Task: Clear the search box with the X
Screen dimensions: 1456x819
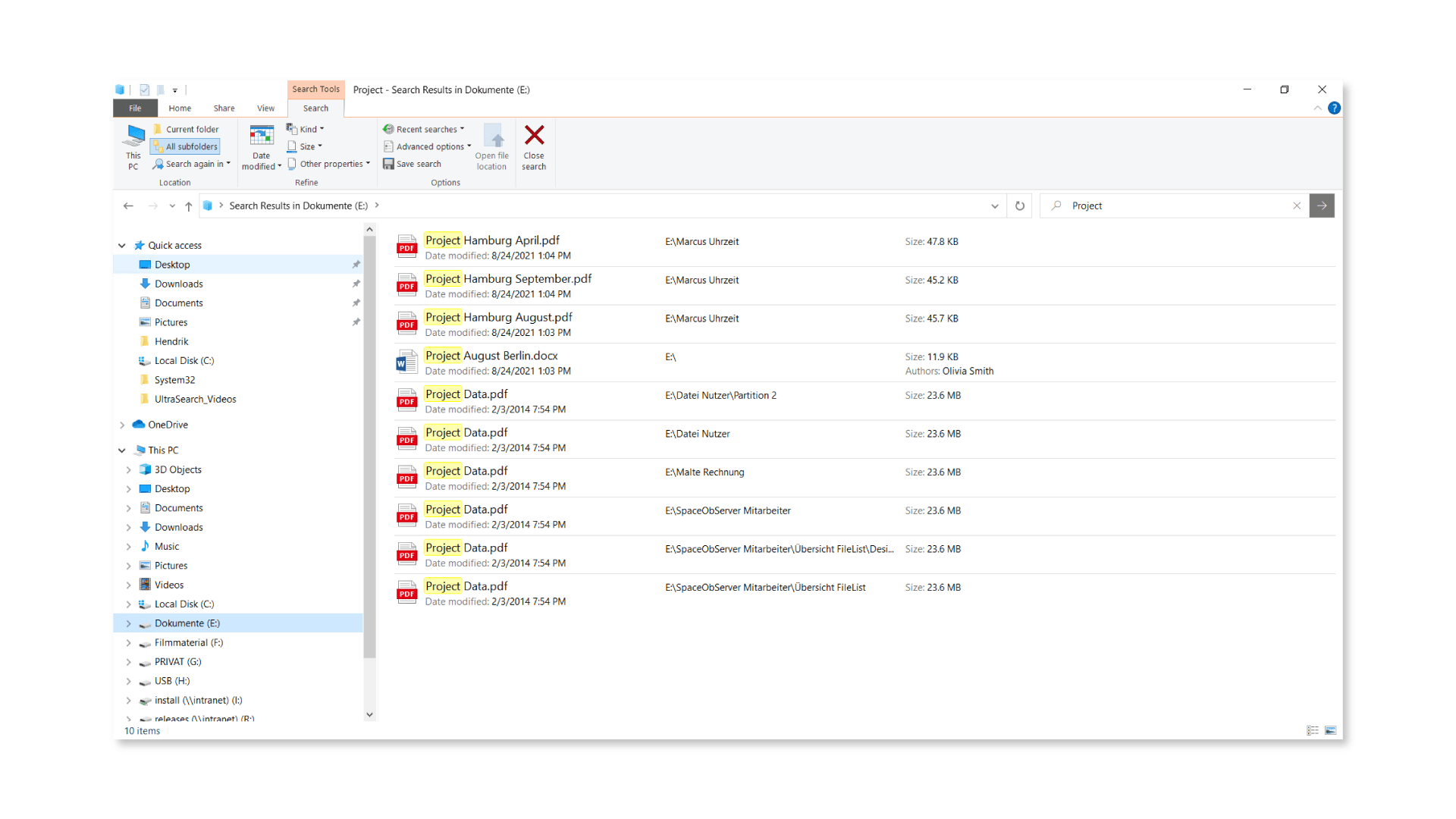Action: [x=1297, y=206]
